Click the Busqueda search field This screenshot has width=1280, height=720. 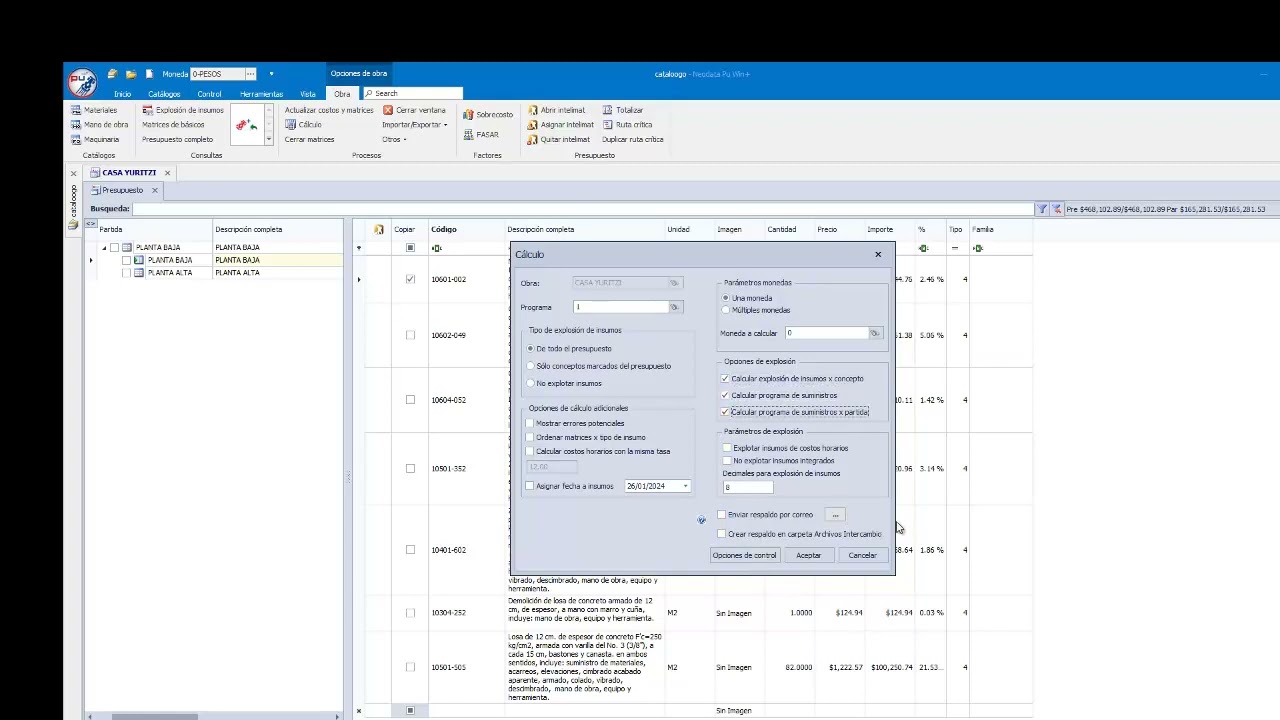583,209
